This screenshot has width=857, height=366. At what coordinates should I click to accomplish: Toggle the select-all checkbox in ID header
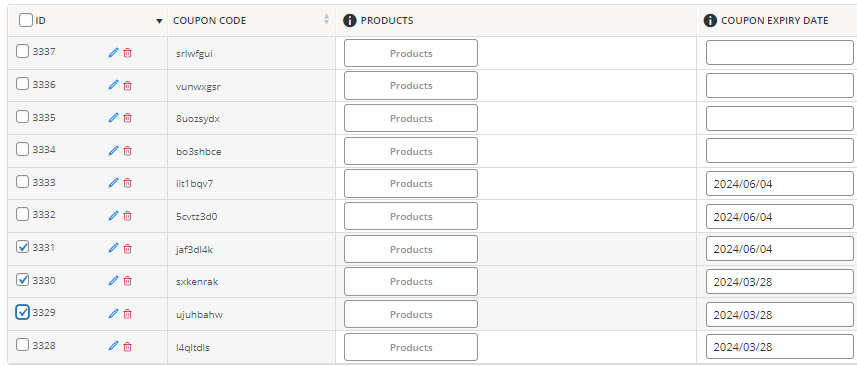(26, 20)
